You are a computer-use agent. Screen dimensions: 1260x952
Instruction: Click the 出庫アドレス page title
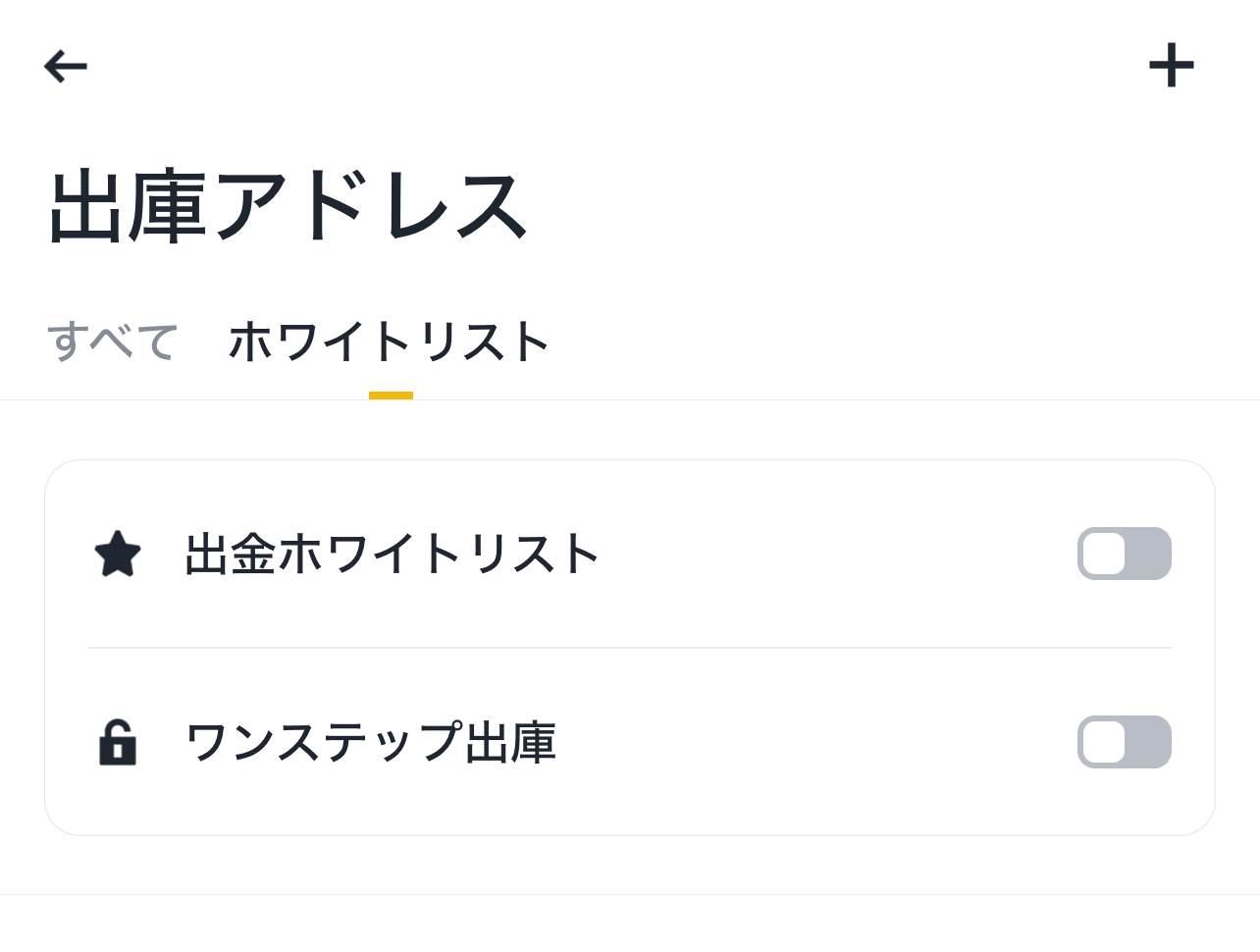(289, 206)
